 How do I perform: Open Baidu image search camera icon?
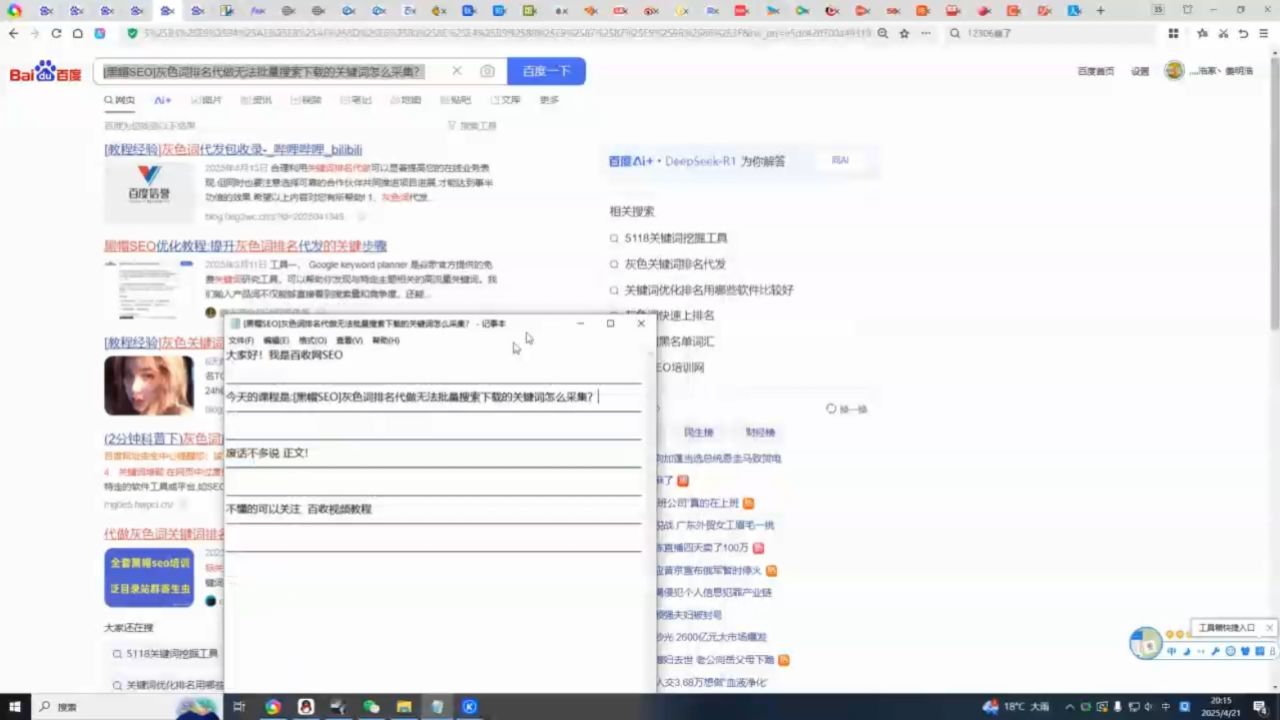[x=487, y=71]
